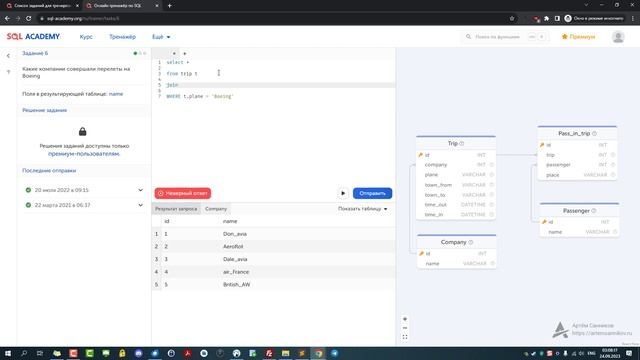Open the Windows Start menu
The image size is (640, 360).
(8, 353)
